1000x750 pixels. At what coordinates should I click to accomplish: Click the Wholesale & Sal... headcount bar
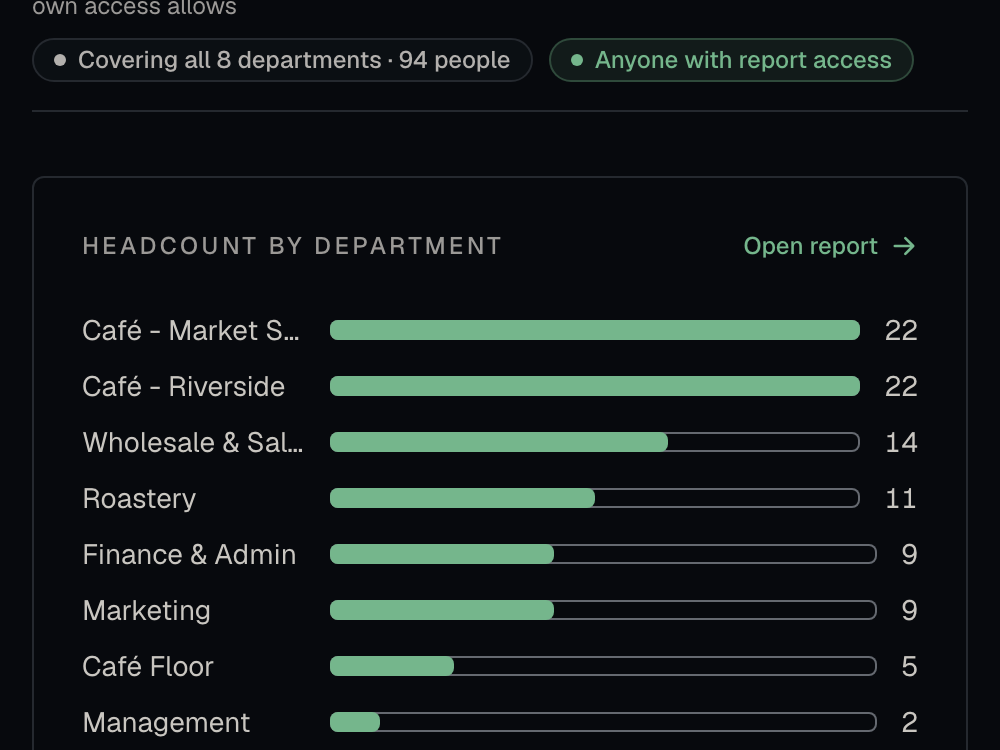(x=595, y=443)
